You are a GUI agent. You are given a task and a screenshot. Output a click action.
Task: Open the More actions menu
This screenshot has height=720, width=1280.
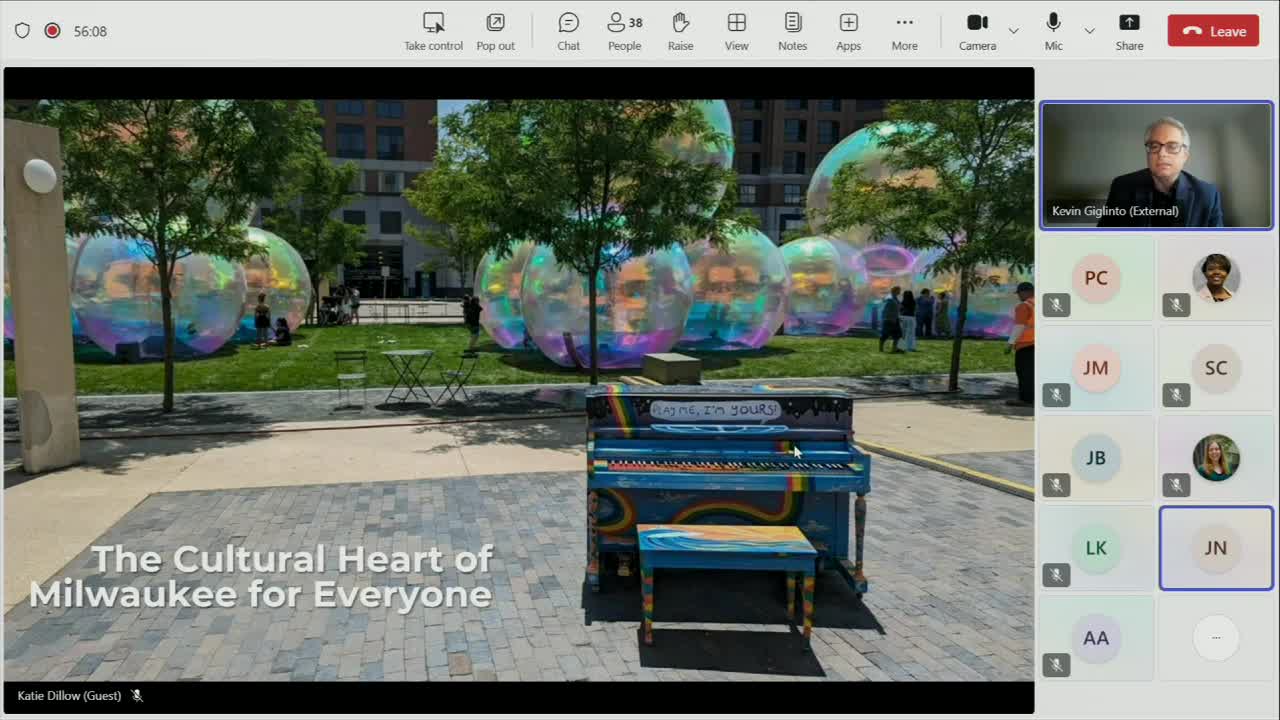pos(905,31)
